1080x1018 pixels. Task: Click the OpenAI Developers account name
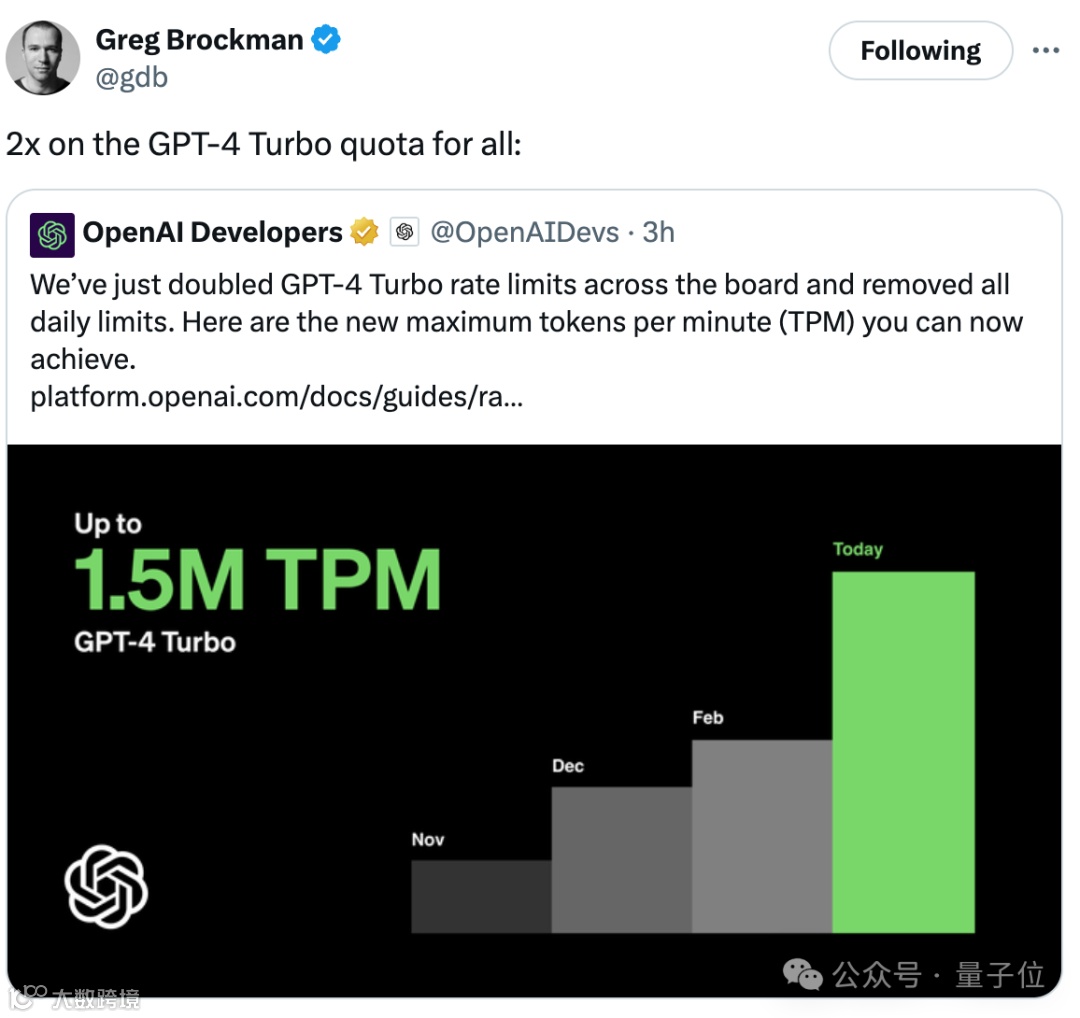(x=212, y=233)
